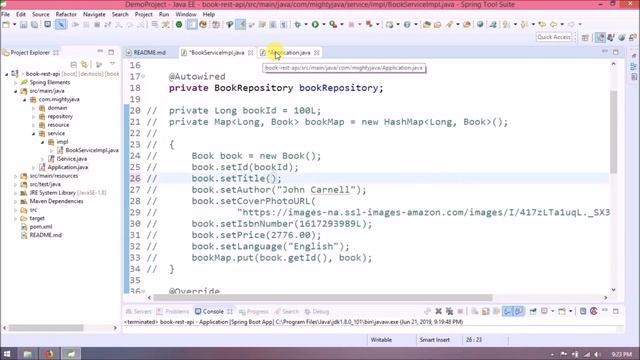
Task: Open the Refactor menu
Action: click(x=66, y=14)
